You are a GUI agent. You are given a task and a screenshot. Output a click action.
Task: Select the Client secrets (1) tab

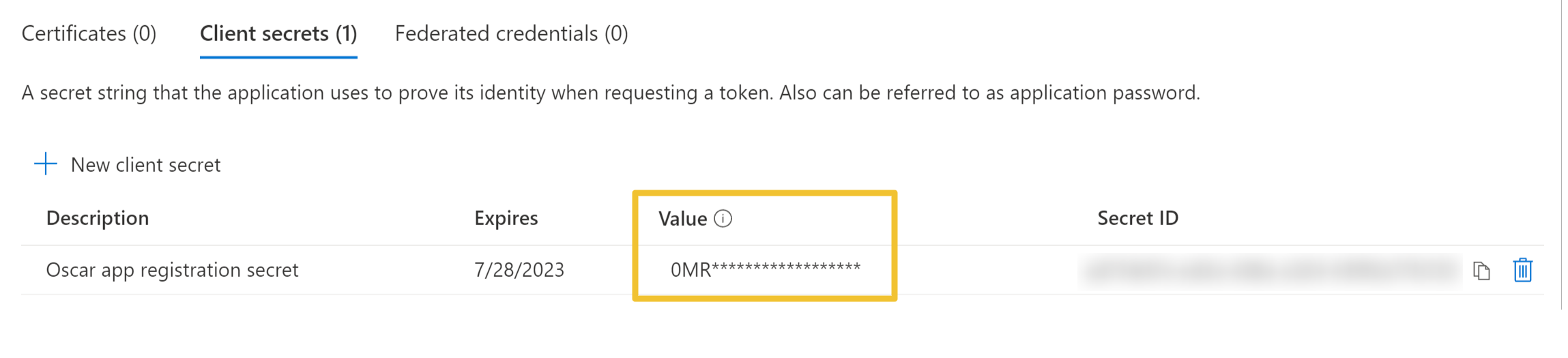pyautogui.click(x=278, y=33)
